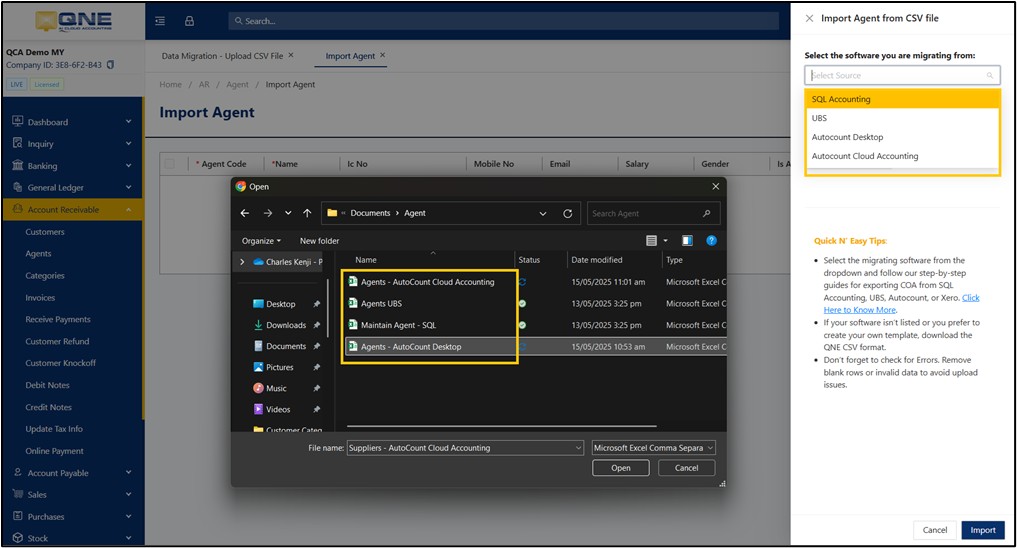Toggle the hamburger sidebar menu icon
The image size is (1017, 548).
point(160,21)
